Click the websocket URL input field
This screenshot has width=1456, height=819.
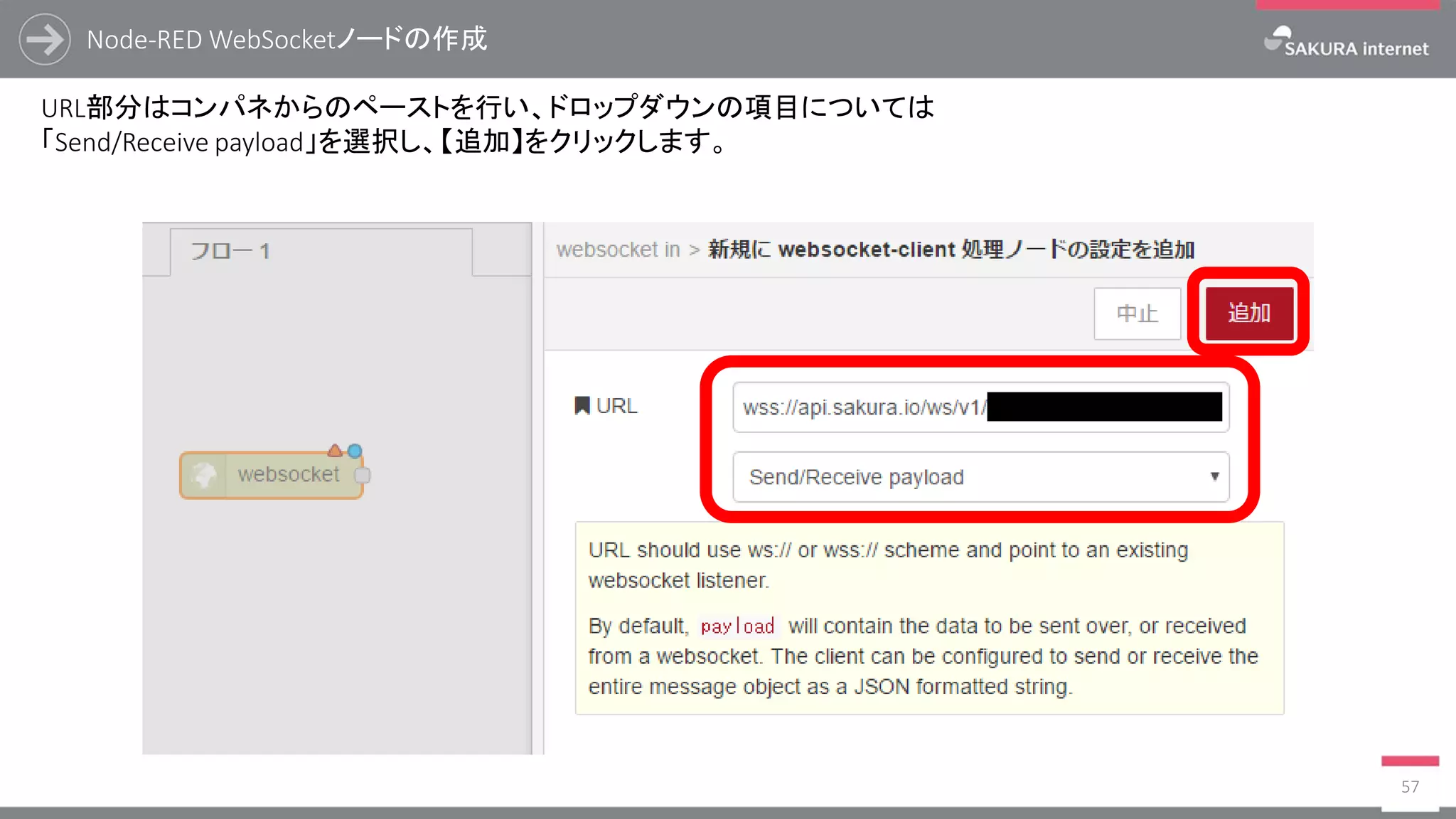980,407
